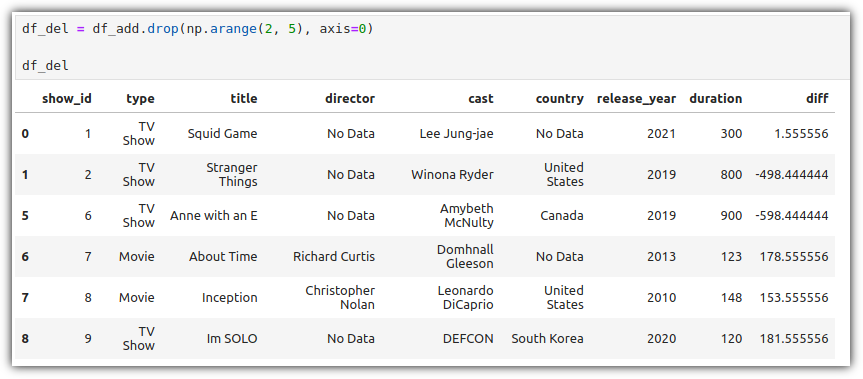Click the 'Squid Game' title cell
This screenshot has height=379, width=863.
[222, 134]
